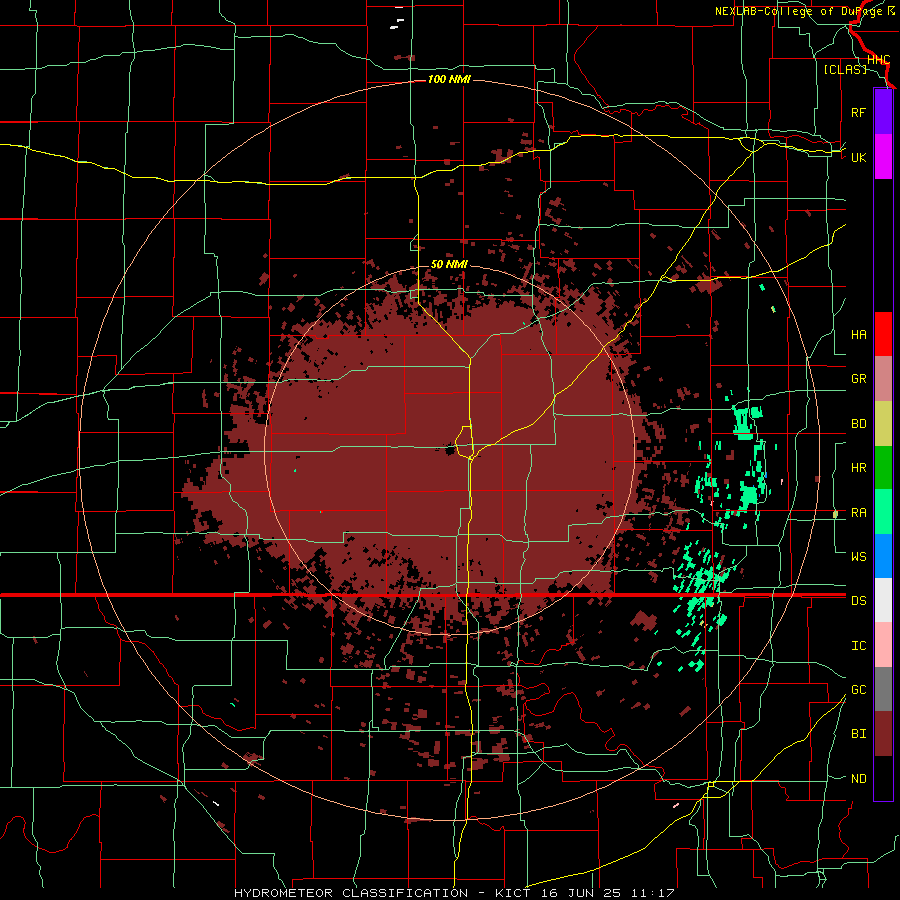
Task: Click the UK legend label
Action: coord(858,157)
